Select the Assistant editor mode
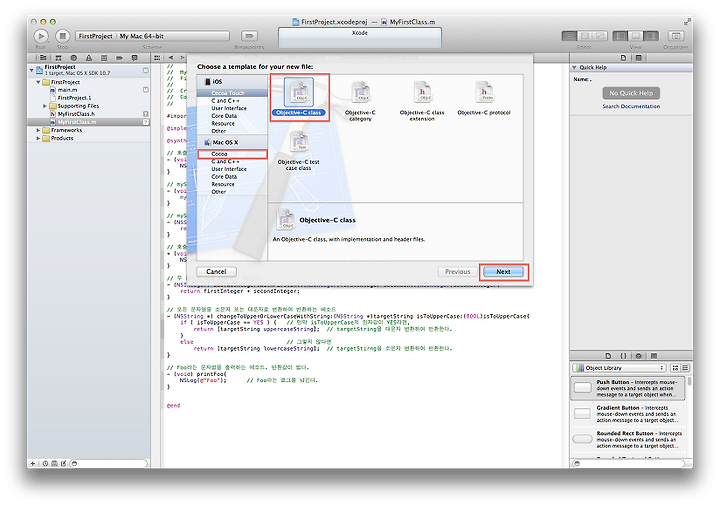Viewport: 720px width, 506px height. pos(585,36)
